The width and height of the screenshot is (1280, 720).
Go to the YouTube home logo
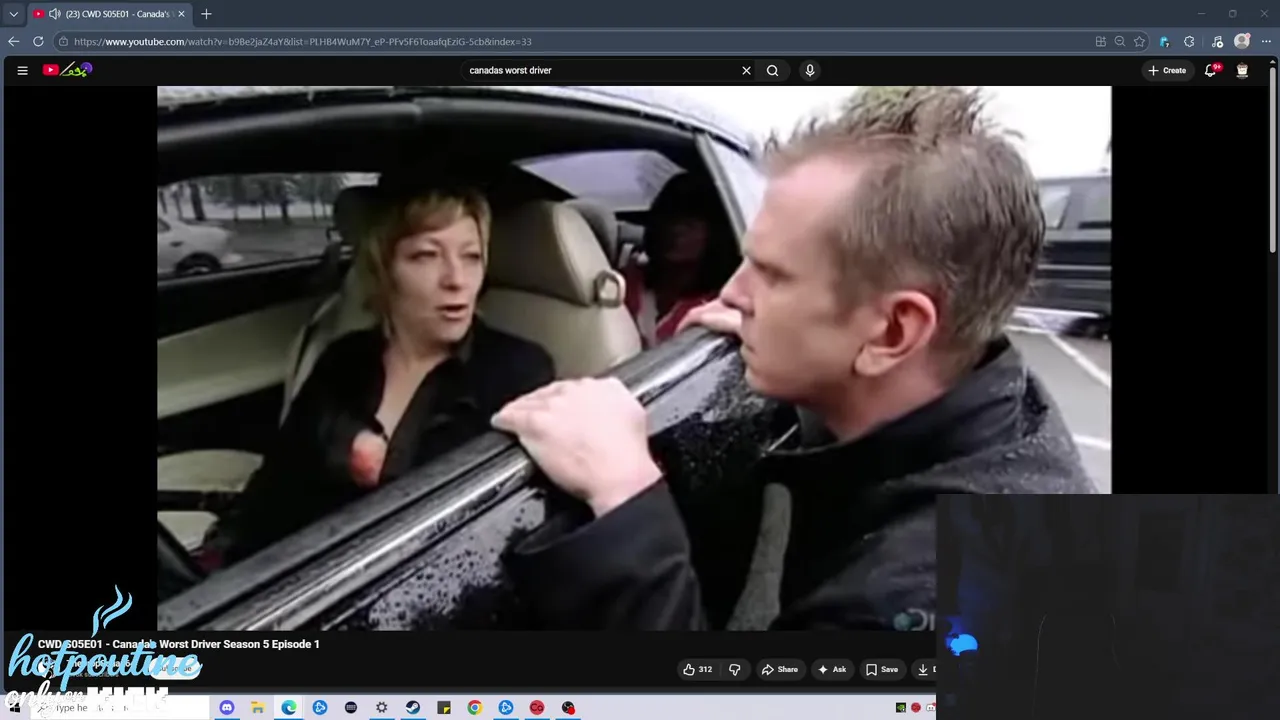[67, 70]
